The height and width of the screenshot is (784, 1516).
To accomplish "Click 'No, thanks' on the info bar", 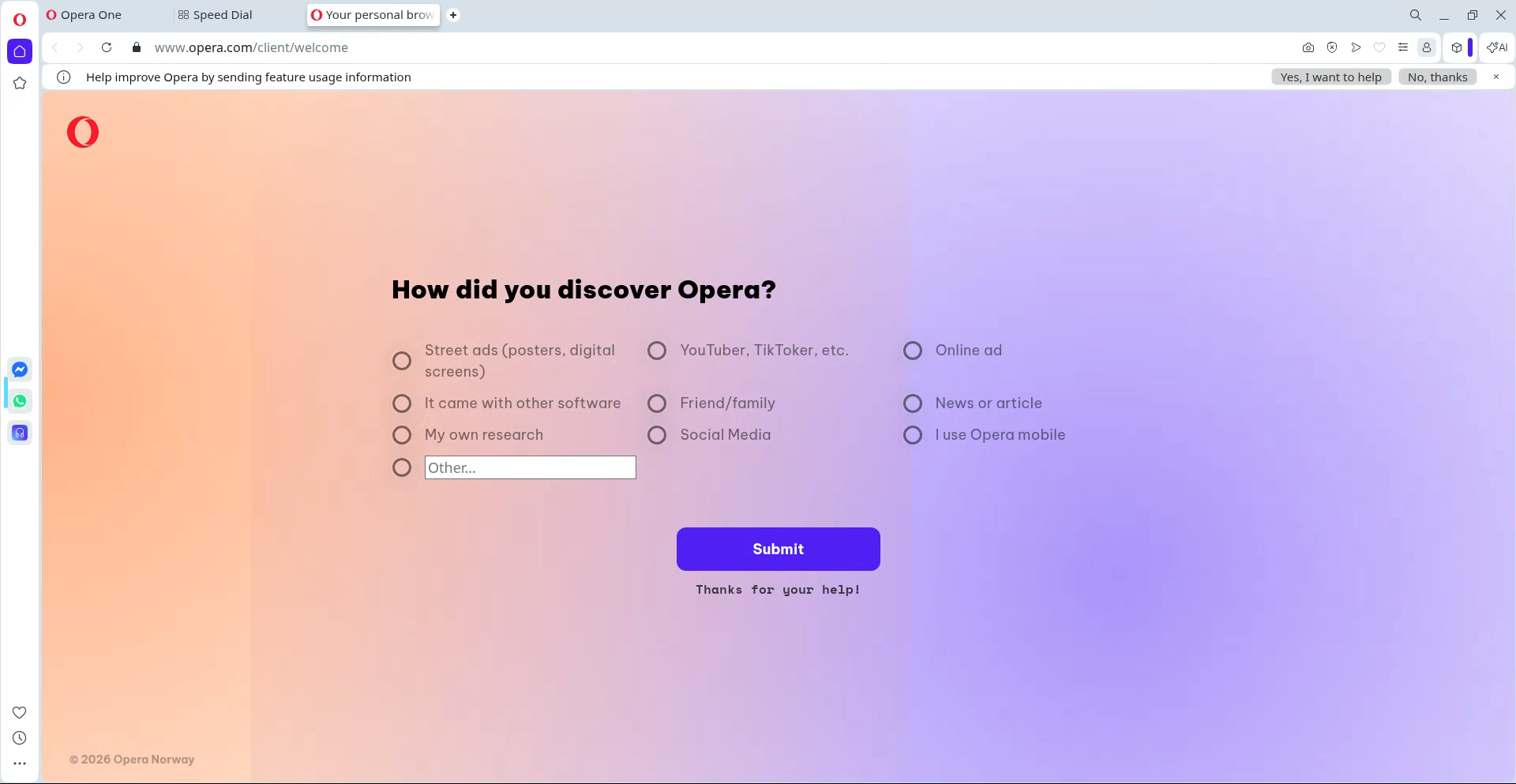I will (x=1437, y=77).
